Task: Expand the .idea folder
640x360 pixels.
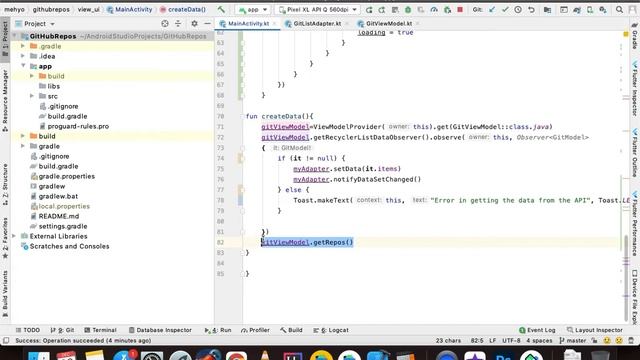Action: coord(23,56)
